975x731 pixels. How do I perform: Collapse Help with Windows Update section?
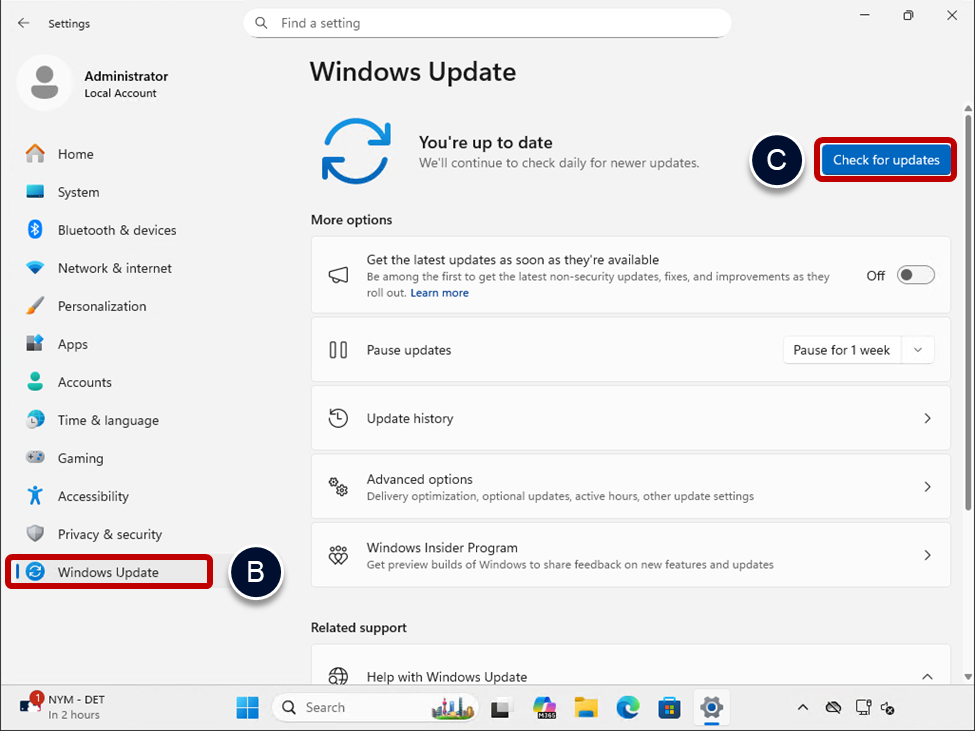926,677
